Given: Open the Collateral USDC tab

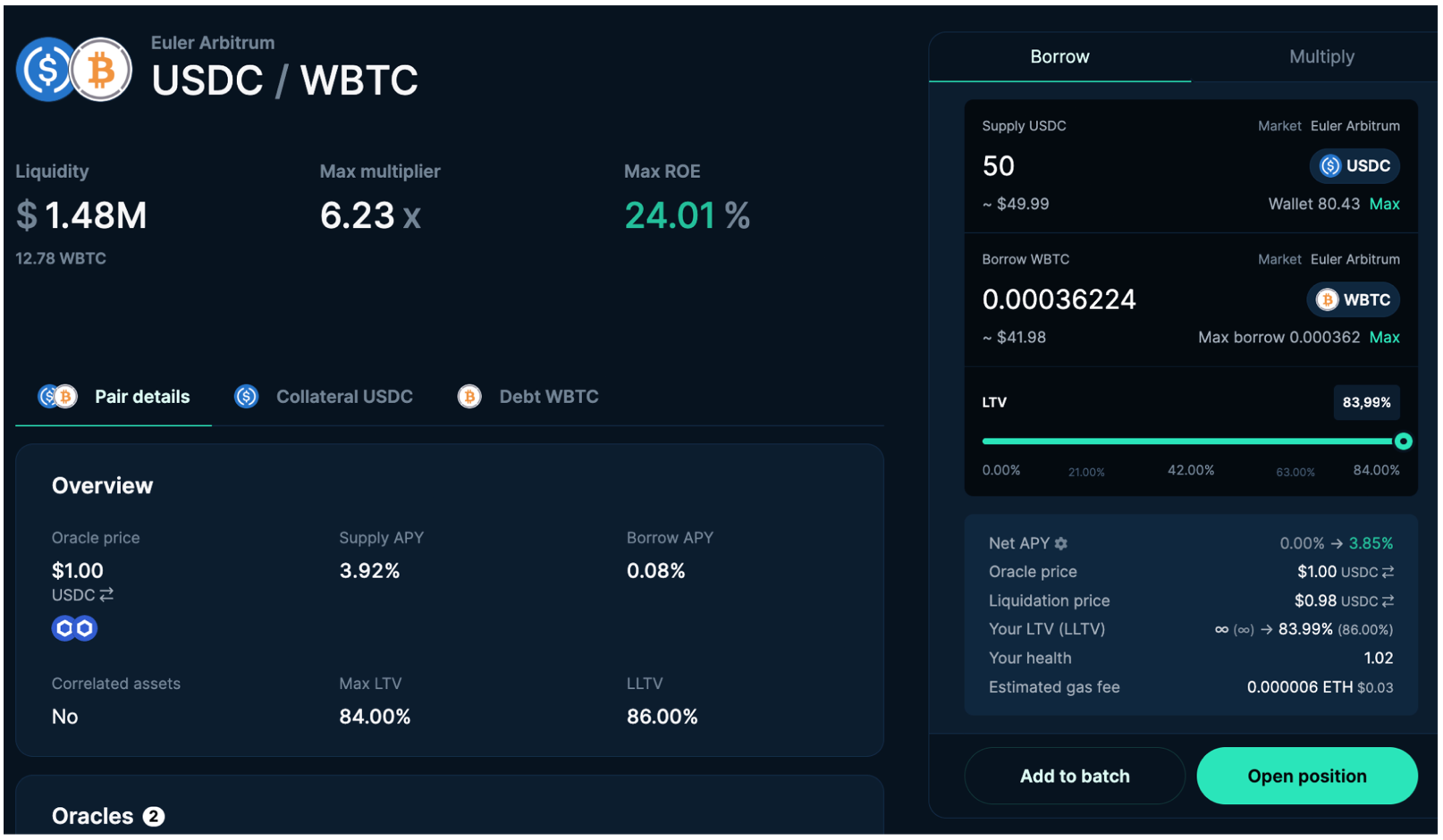Looking at the screenshot, I should click(324, 397).
